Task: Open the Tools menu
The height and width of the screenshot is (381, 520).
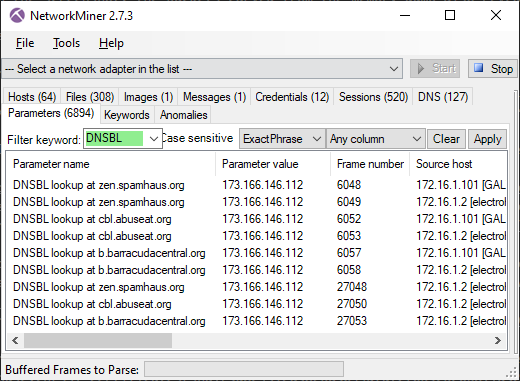Action: tap(66, 43)
